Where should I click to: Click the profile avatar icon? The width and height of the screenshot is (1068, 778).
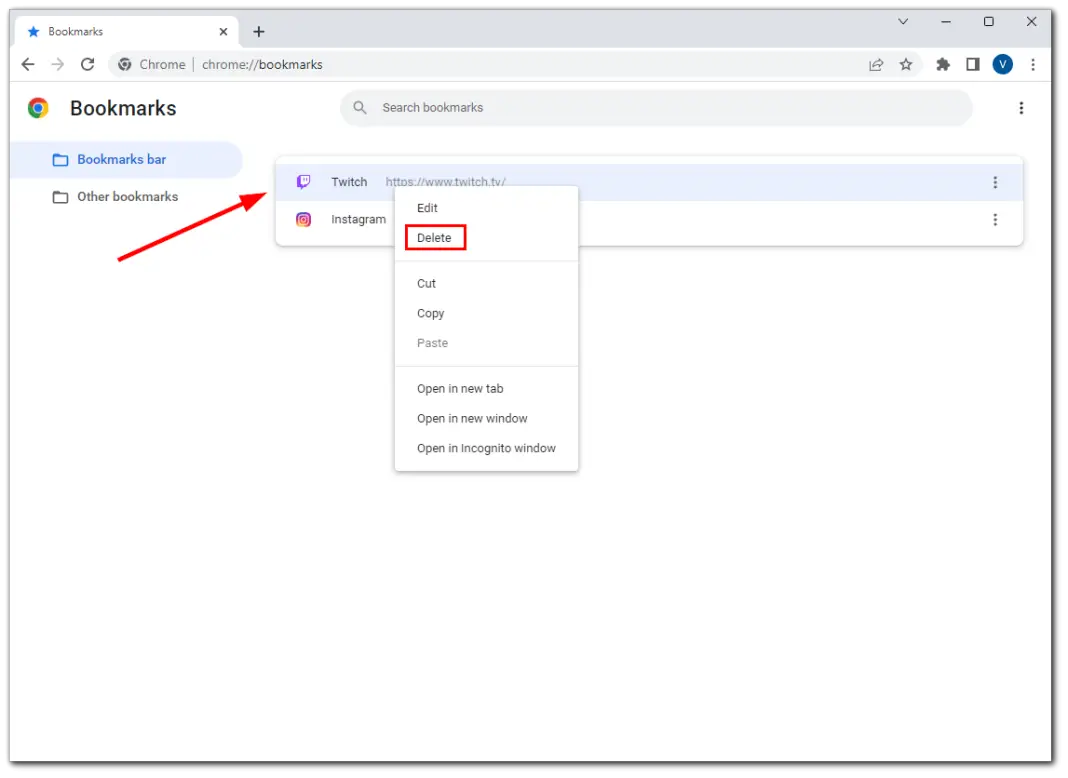[1003, 64]
